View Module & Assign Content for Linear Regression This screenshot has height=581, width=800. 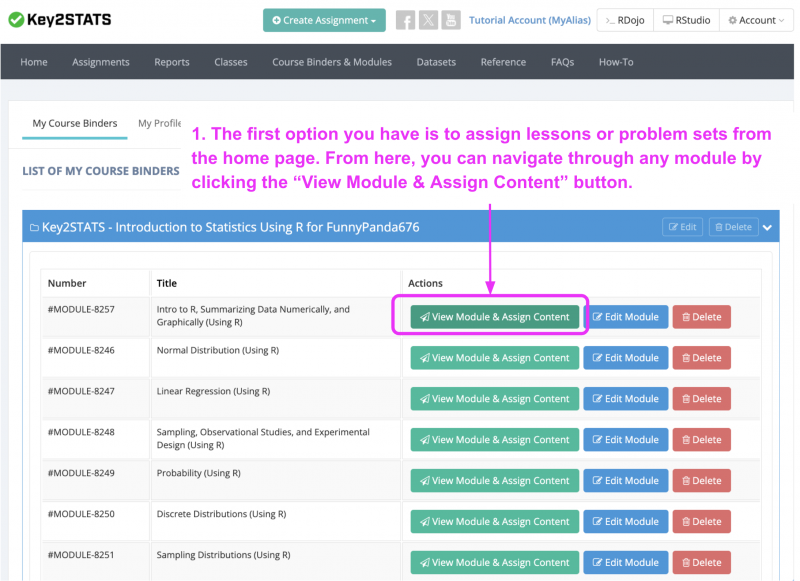coord(494,399)
